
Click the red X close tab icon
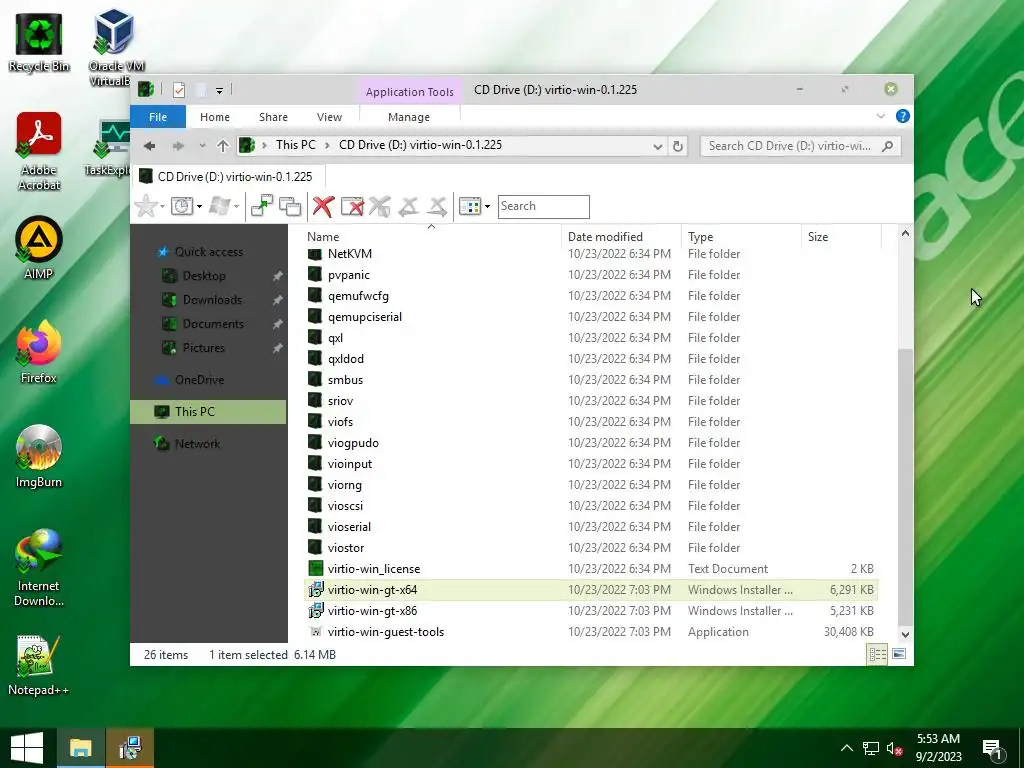click(323, 206)
